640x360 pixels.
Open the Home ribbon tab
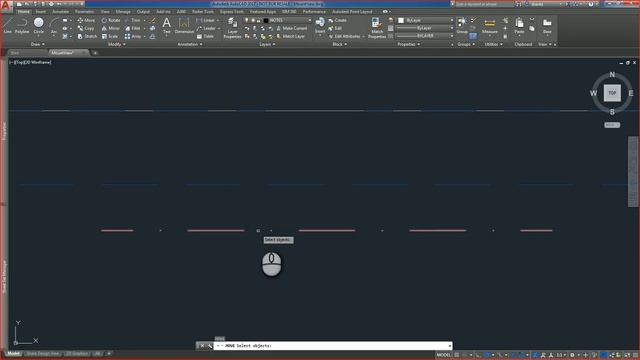click(24, 11)
